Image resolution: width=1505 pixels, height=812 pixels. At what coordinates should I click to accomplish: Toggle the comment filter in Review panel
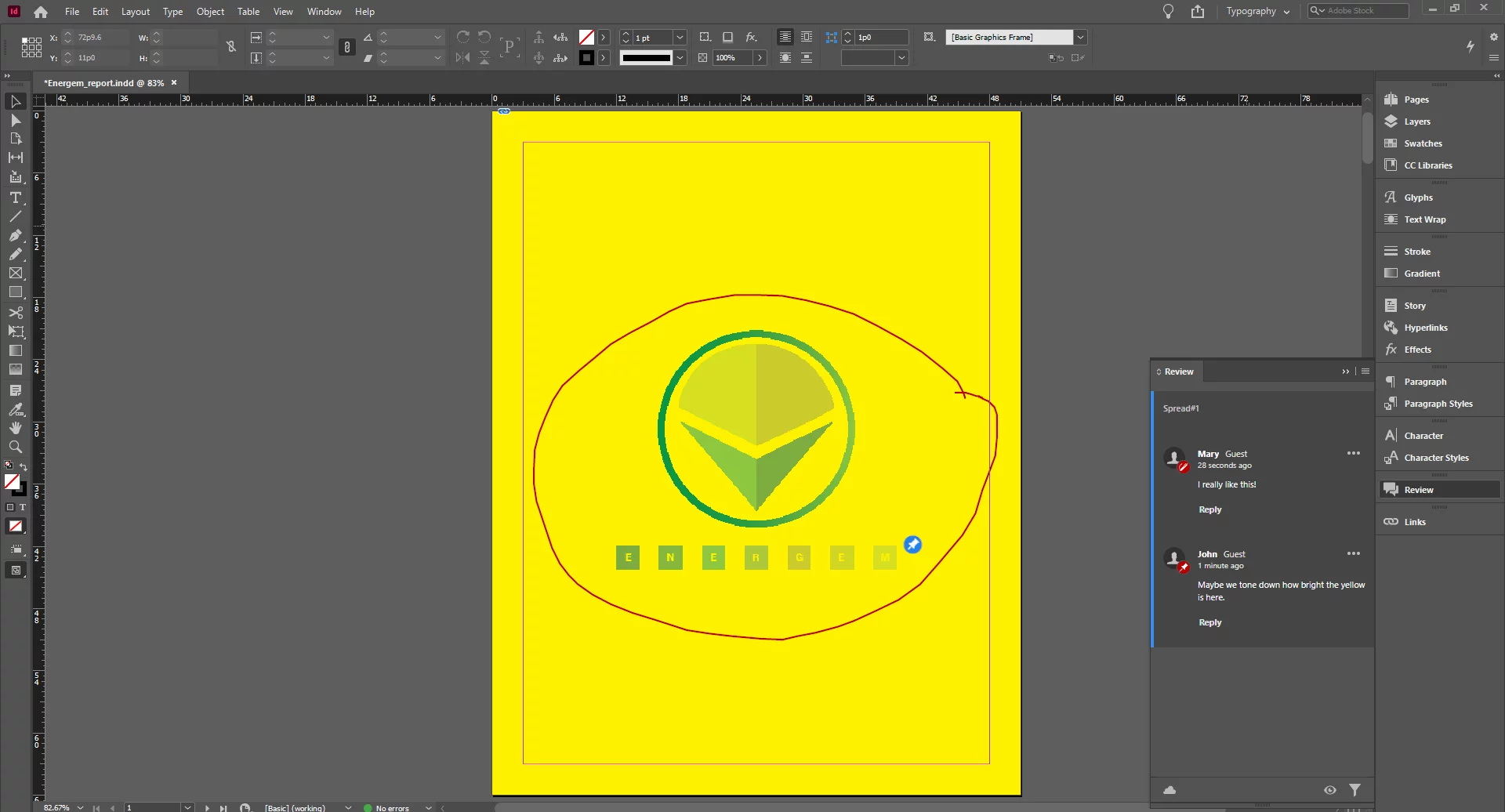pyautogui.click(x=1357, y=790)
